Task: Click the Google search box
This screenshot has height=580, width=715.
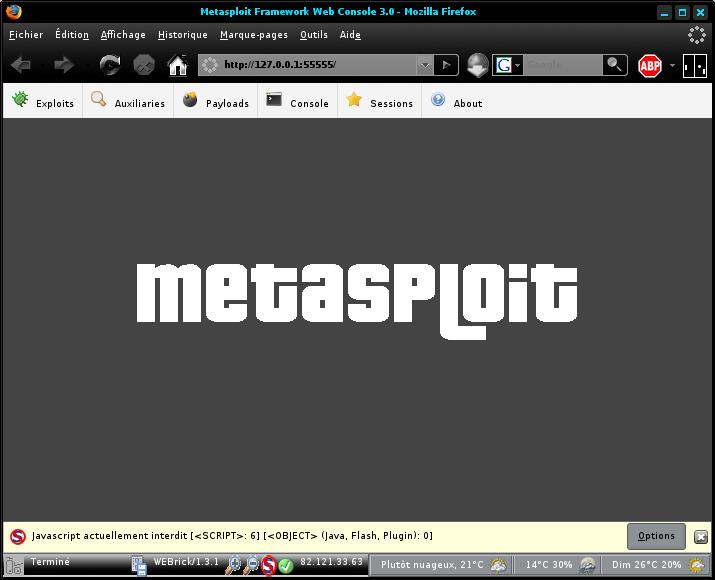Action: 563,65
